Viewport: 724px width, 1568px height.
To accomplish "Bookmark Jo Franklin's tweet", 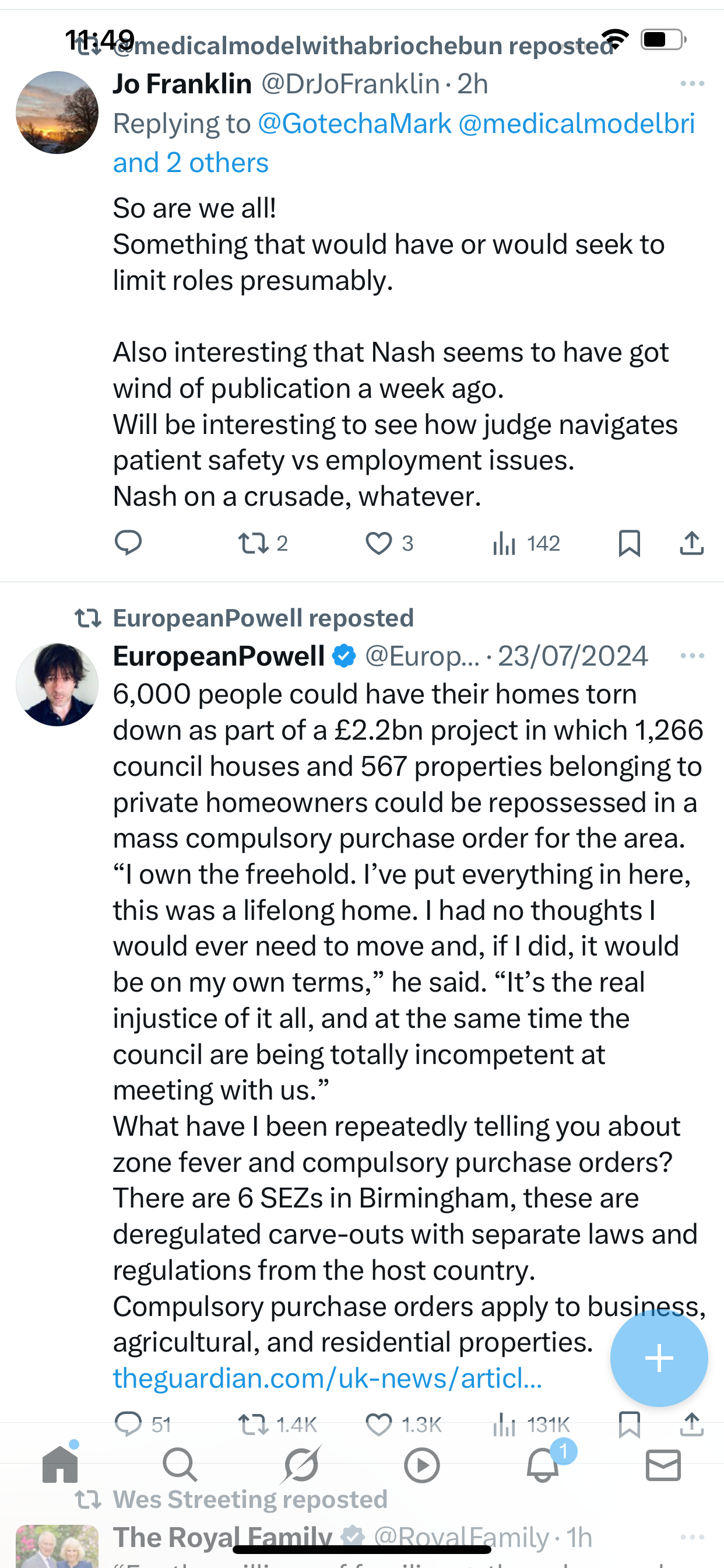I will (x=629, y=542).
